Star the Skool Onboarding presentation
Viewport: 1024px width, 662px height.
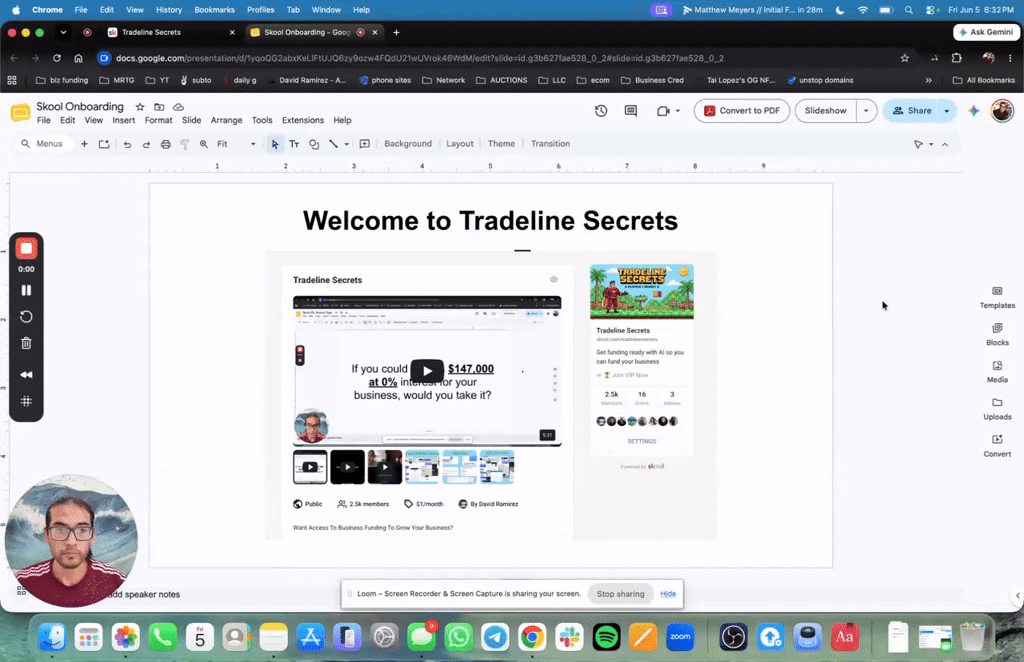pyautogui.click(x=140, y=106)
